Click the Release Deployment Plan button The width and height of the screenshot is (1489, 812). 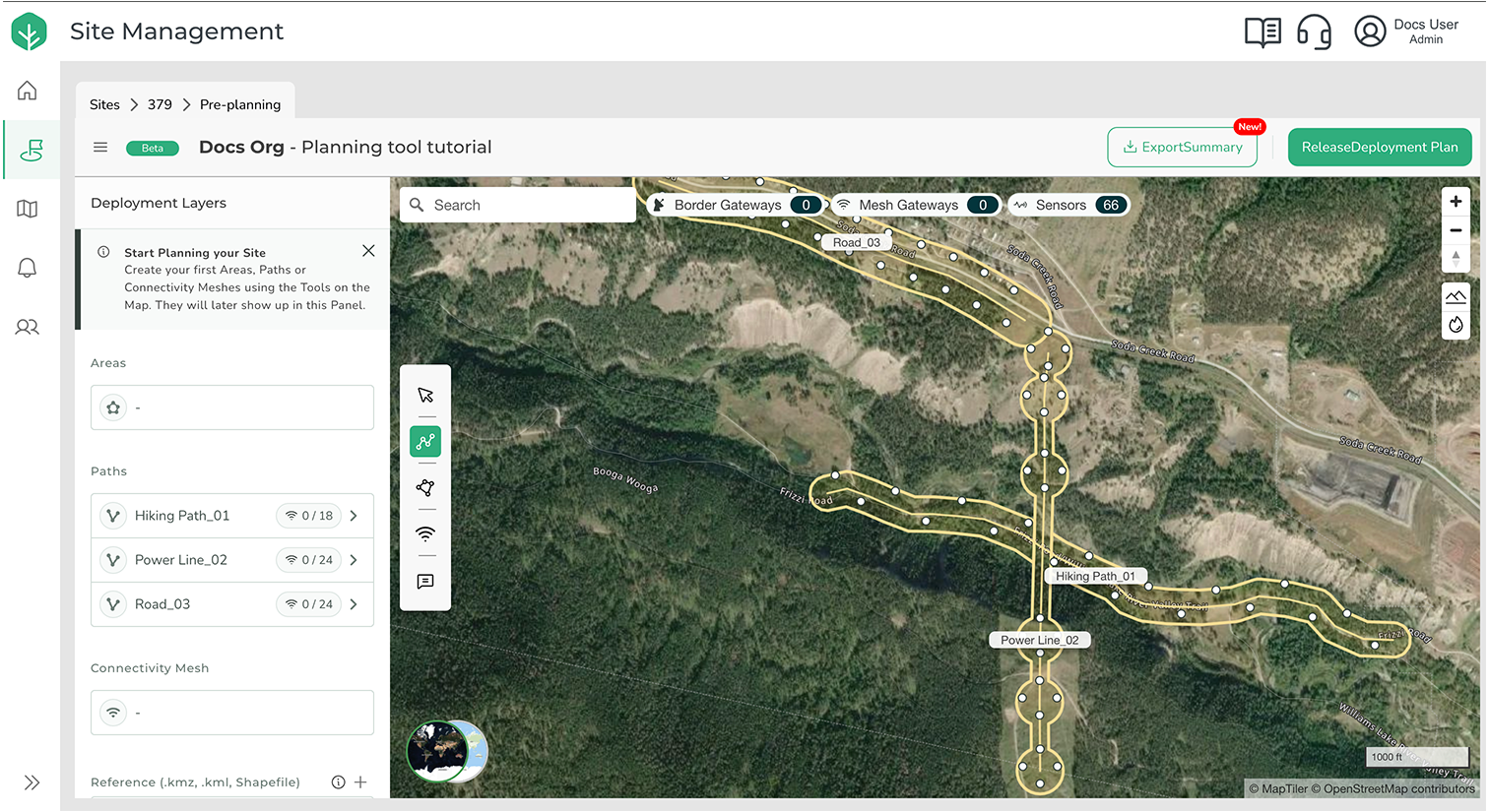[1379, 148]
